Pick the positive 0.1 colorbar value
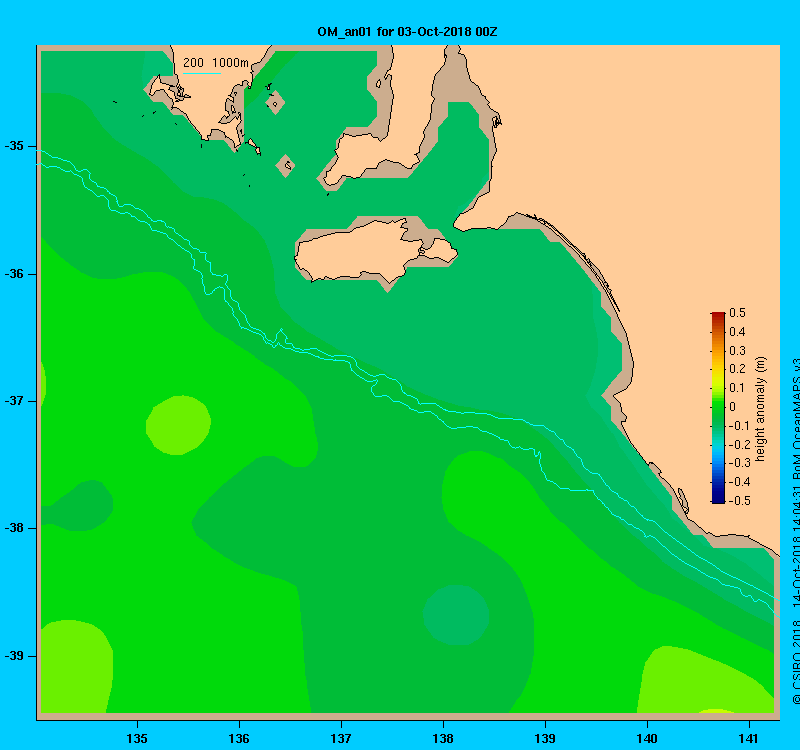 737,388
